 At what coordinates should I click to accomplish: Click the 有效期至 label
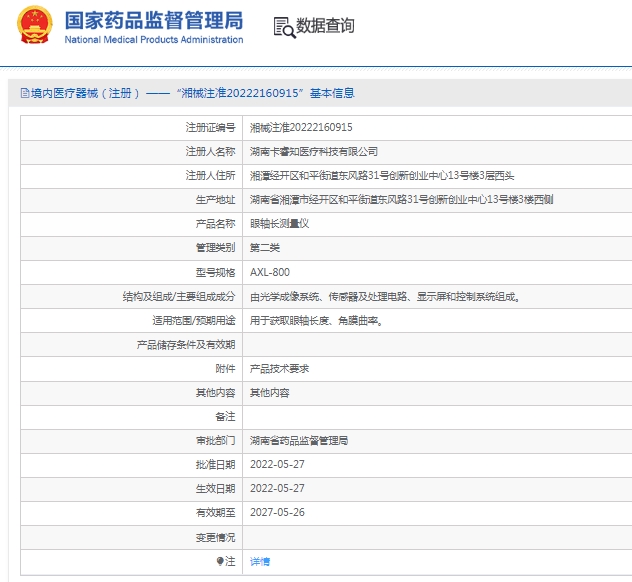click(x=215, y=513)
